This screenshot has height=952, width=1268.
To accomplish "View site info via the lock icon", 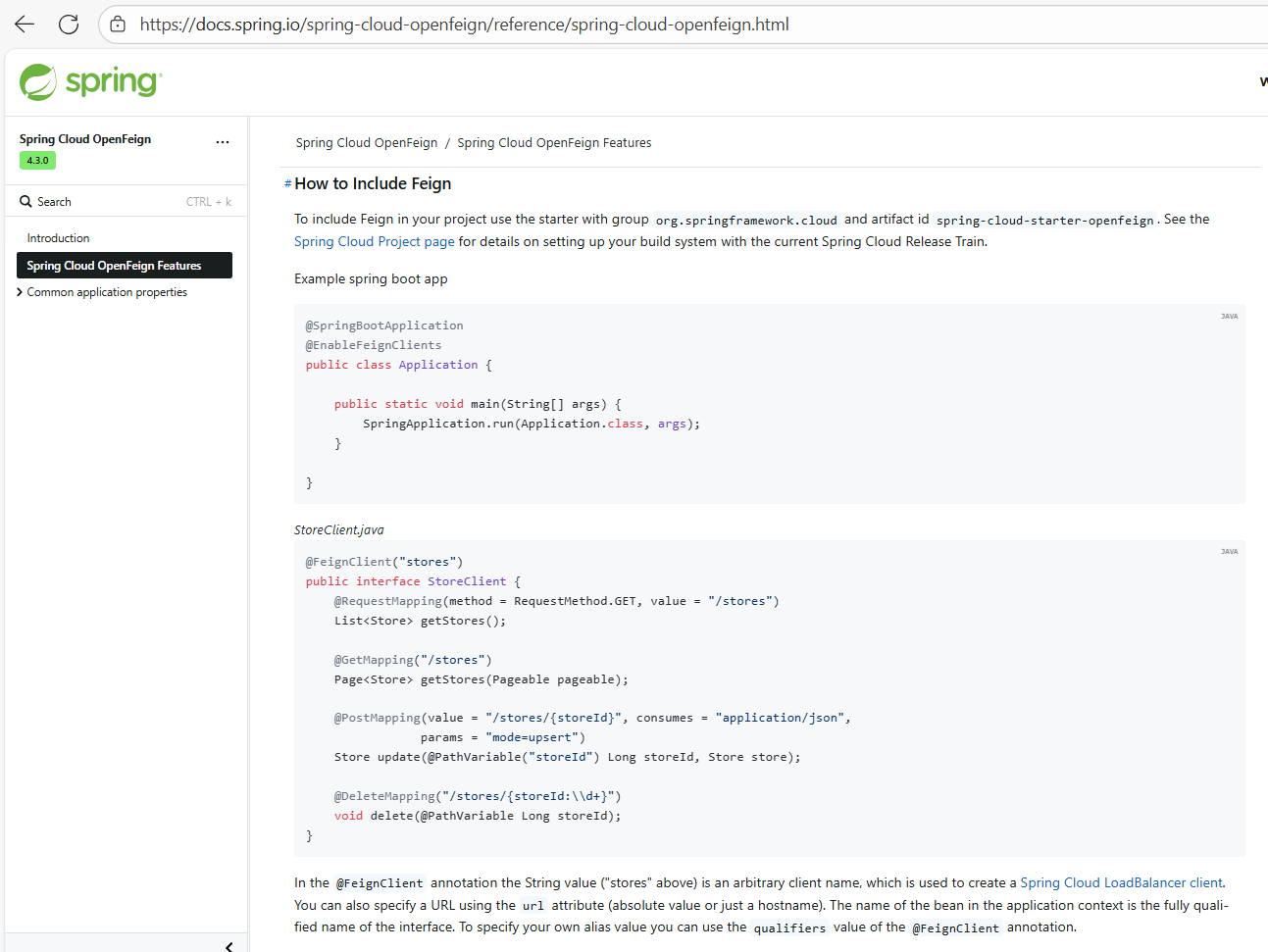I will pyautogui.click(x=118, y=25).
